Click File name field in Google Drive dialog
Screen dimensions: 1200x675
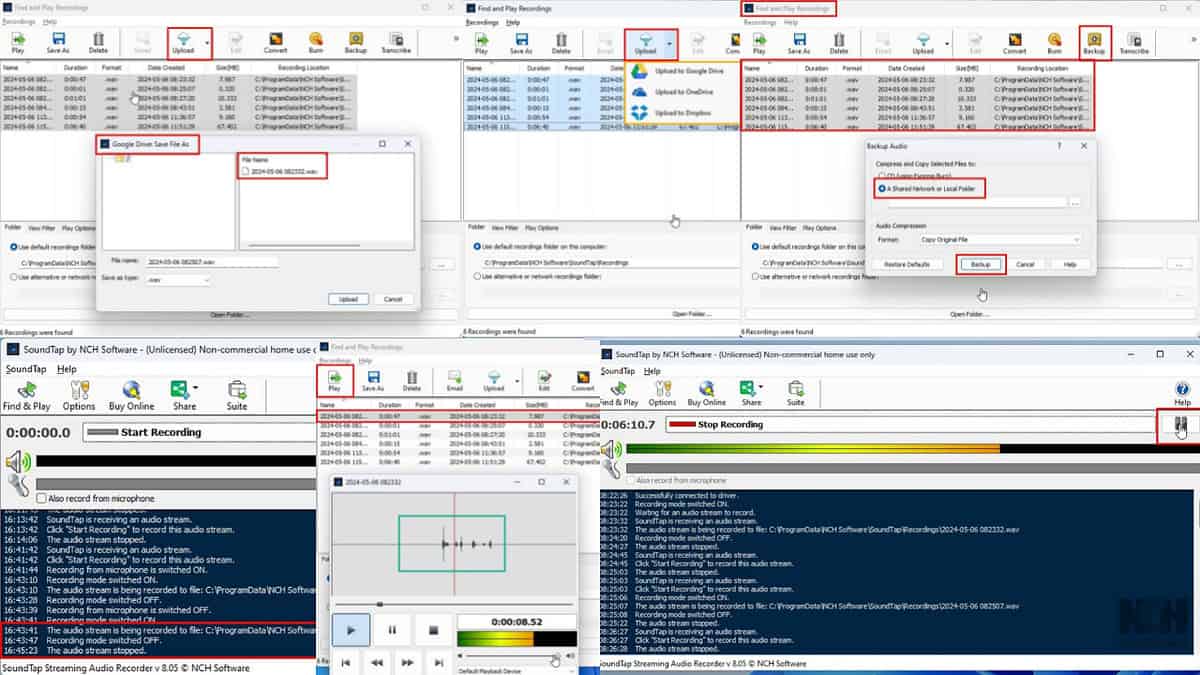point(211,262)
